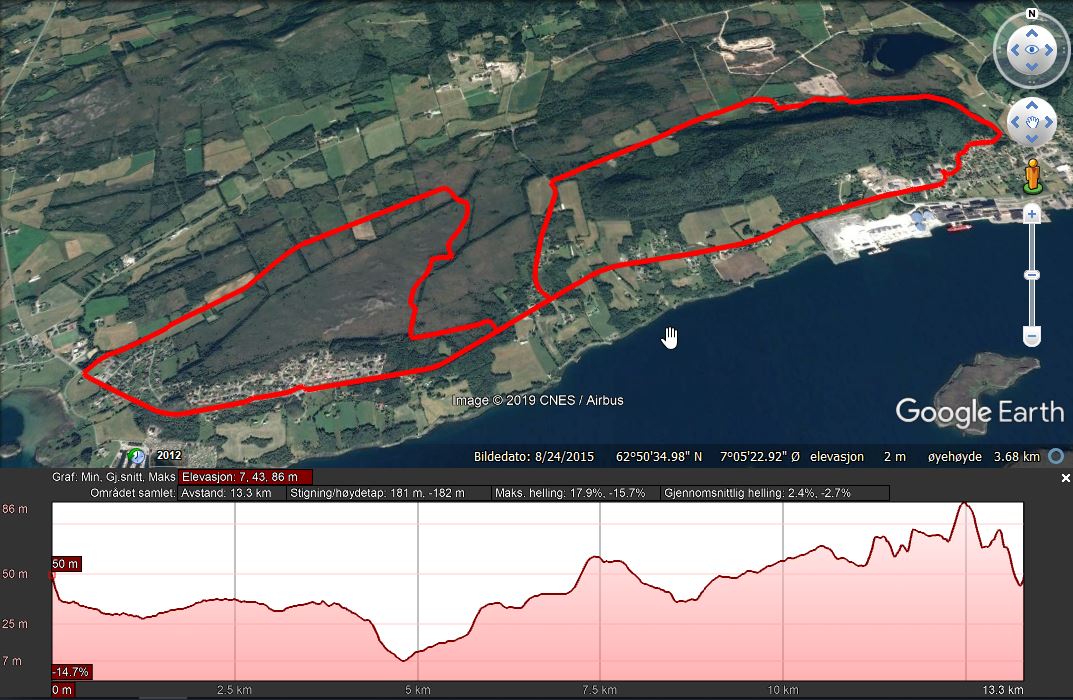The width and height of the screenshot is (1073, 700).
Task: Click the longitude 7°05'22.92" Ø readout
Action: tap(760, 456)
